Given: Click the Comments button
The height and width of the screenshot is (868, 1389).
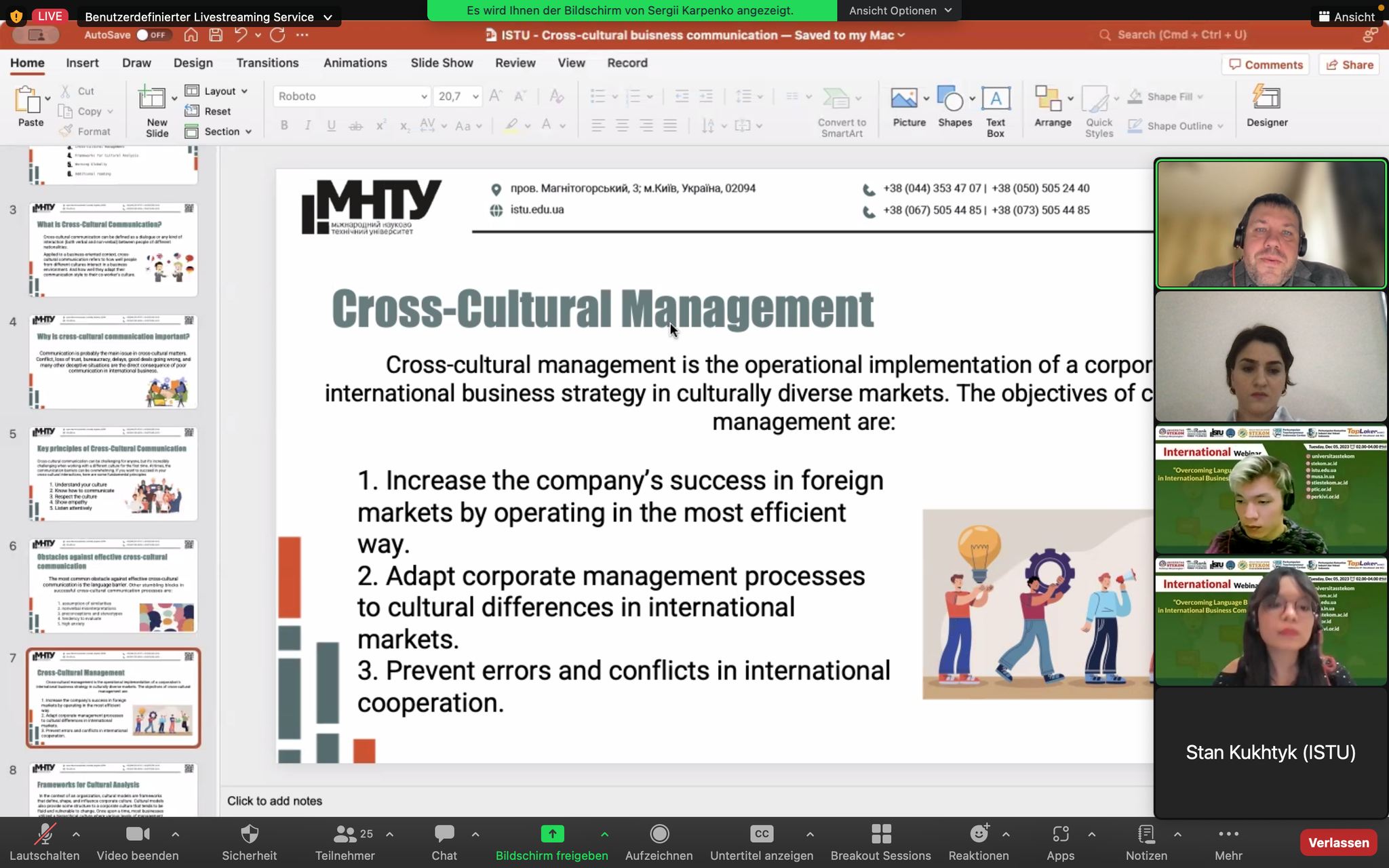Looking at the screenshot, I should pyautogui.click(x=1266, y=64).
